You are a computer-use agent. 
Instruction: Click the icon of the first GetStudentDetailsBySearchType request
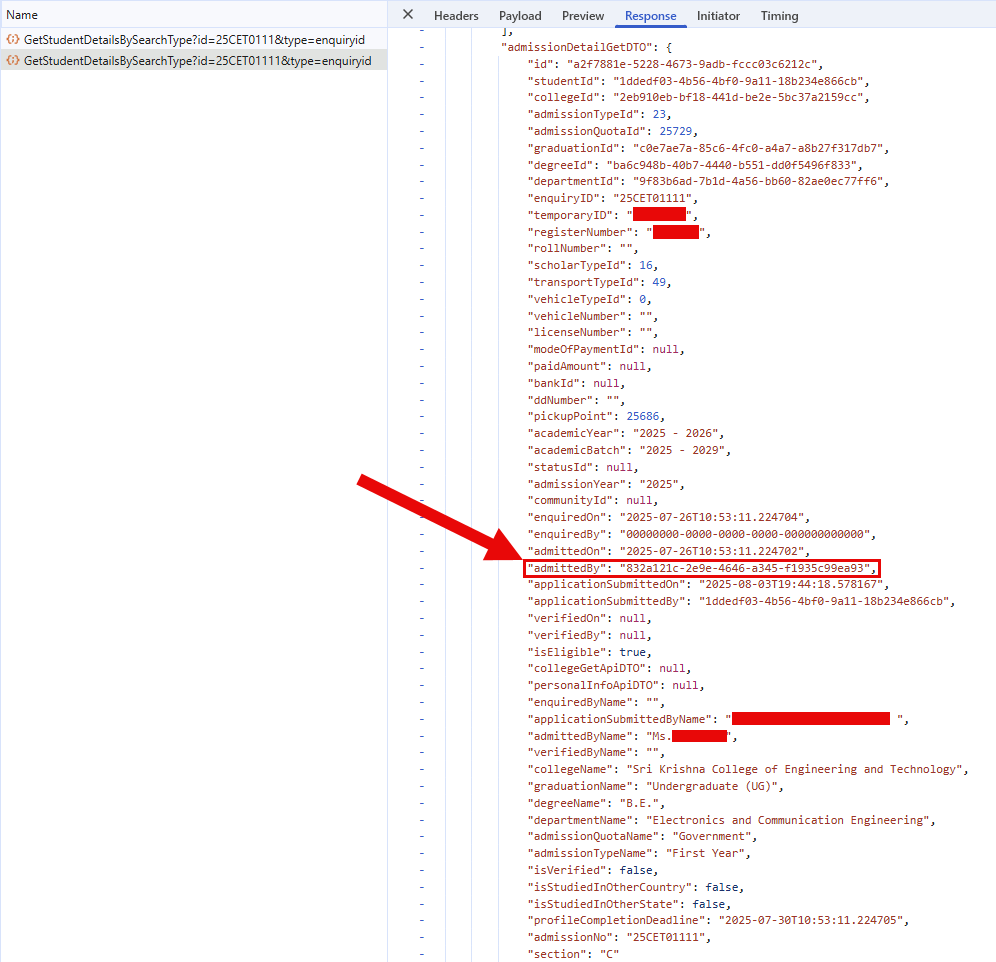[x=13, y=39]
